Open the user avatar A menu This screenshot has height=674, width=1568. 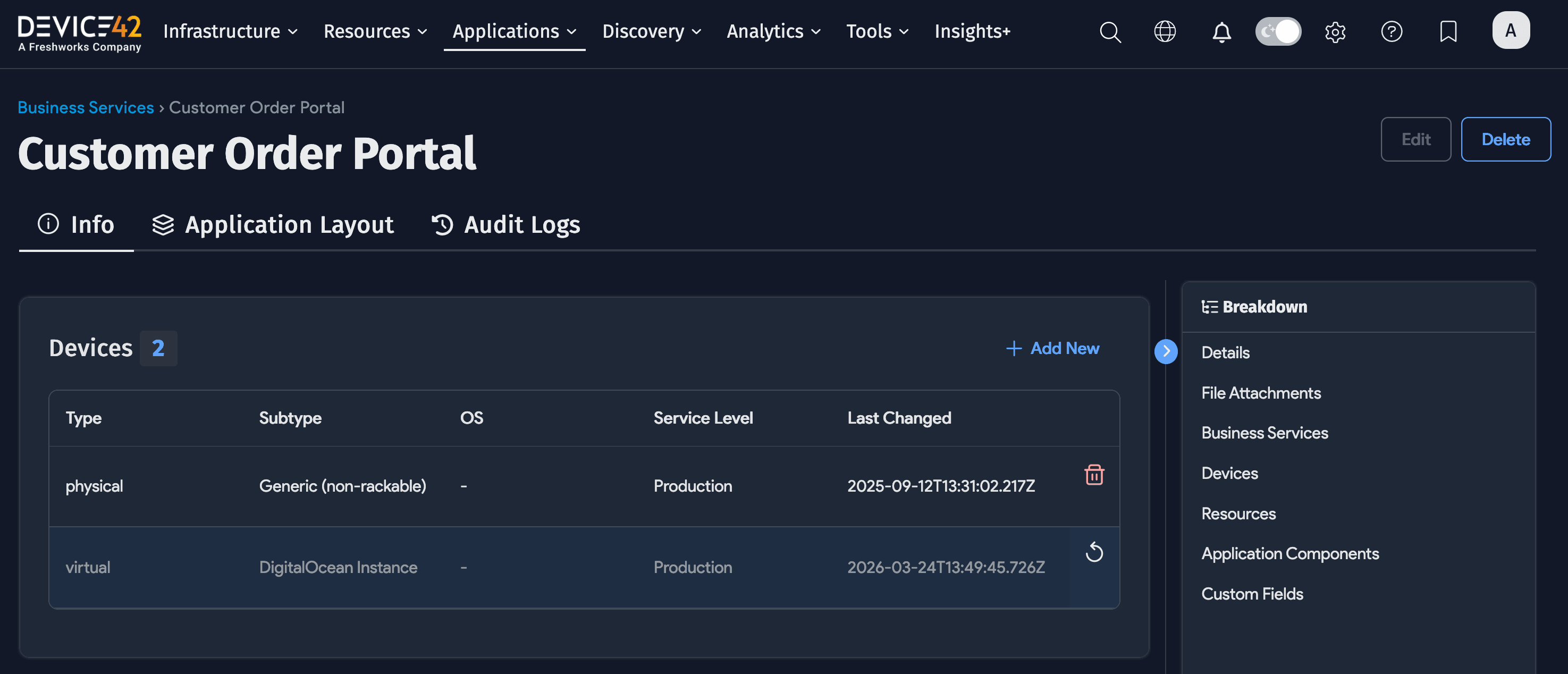tap(1510, 30)
